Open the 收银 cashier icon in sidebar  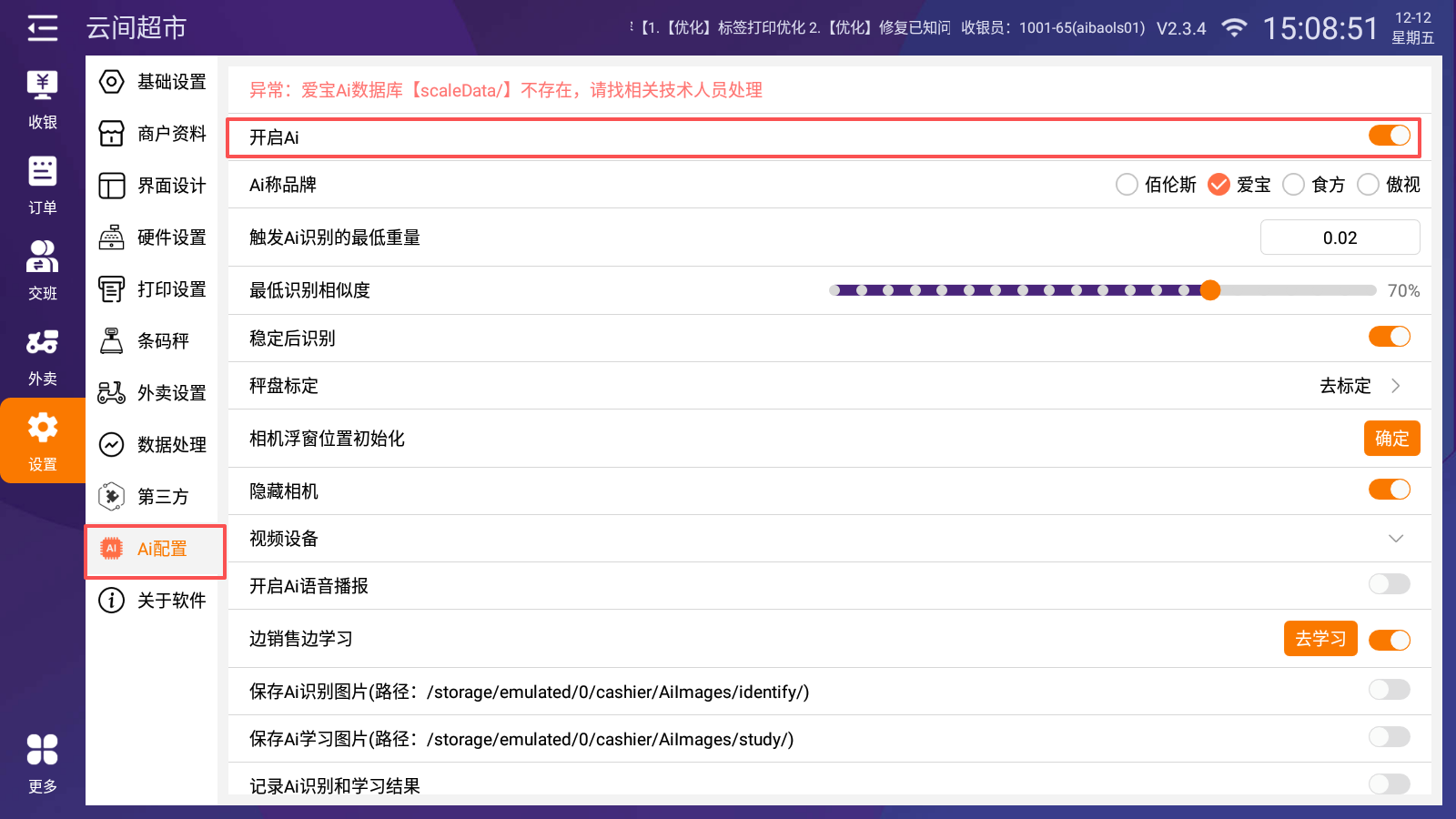pos(42,86)
